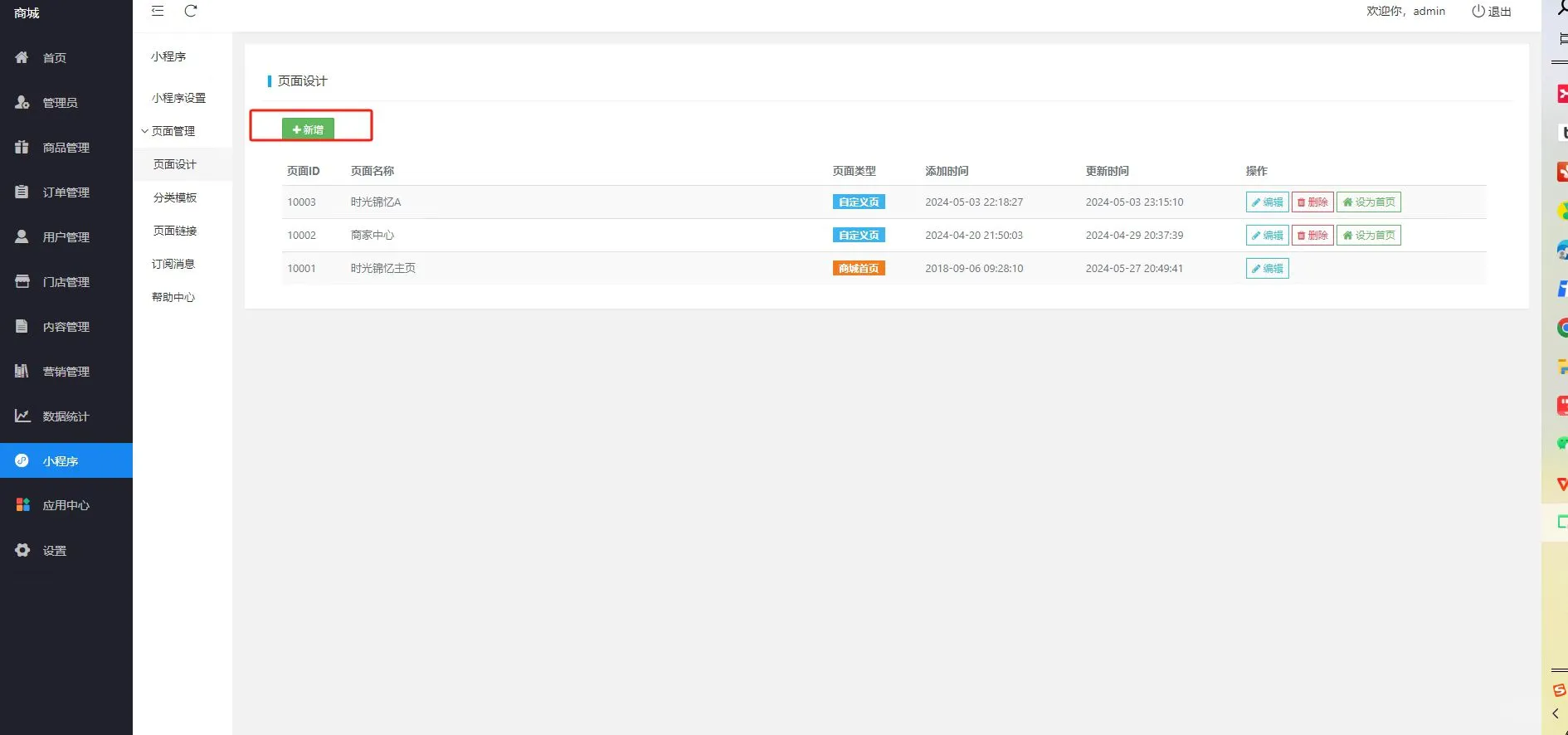Open the 首页 home sidebar item

66,58
